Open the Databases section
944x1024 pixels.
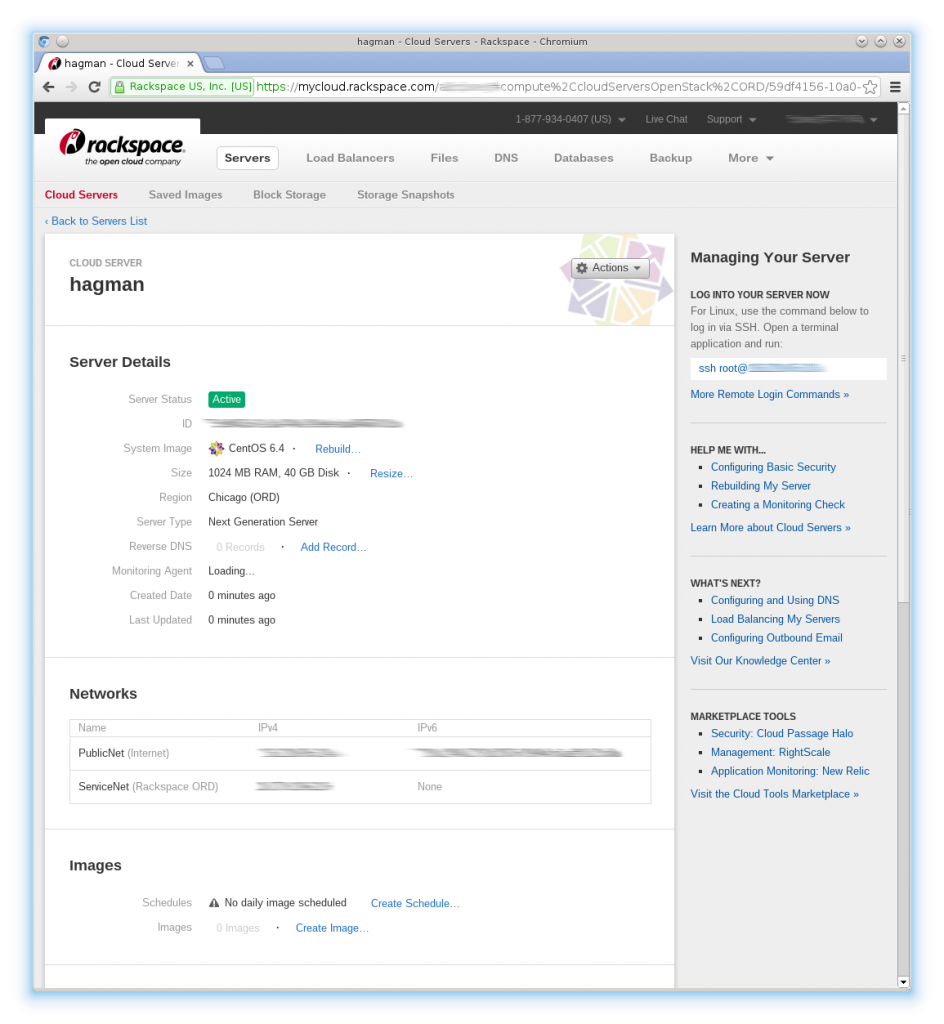tap(584, 158)
